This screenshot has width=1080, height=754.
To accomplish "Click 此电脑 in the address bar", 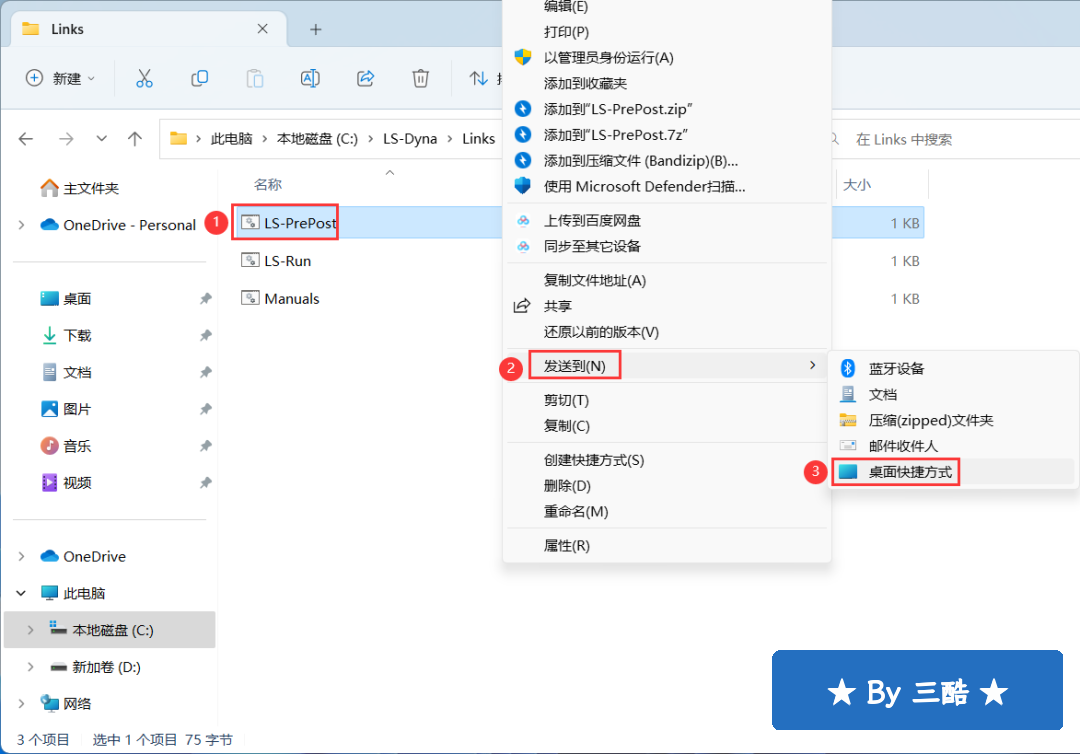I will 231,139.
